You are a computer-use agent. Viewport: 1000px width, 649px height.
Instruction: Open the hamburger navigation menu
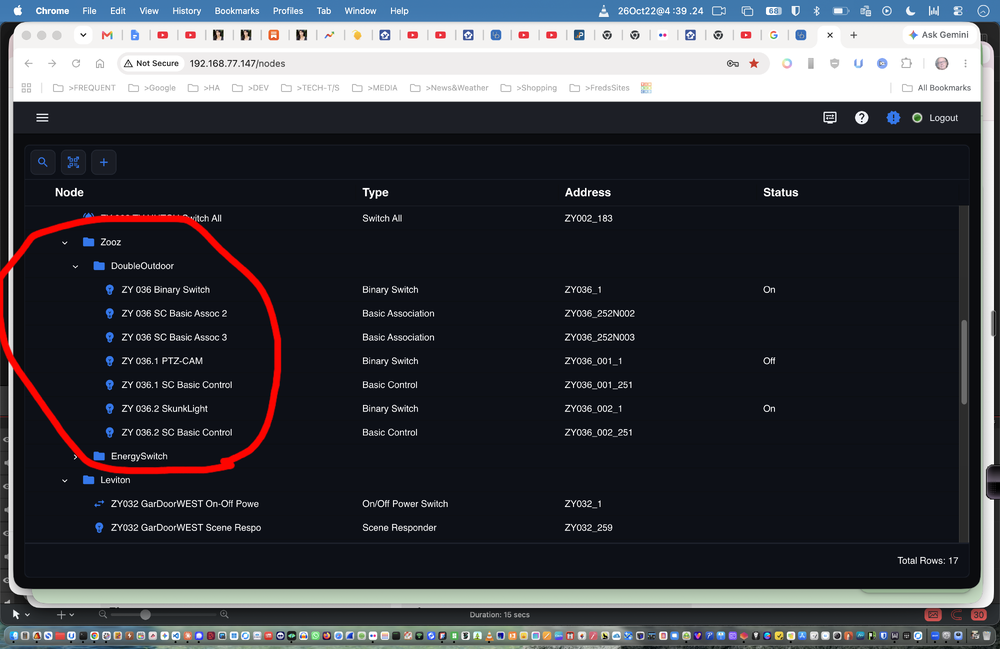(42, 118)
